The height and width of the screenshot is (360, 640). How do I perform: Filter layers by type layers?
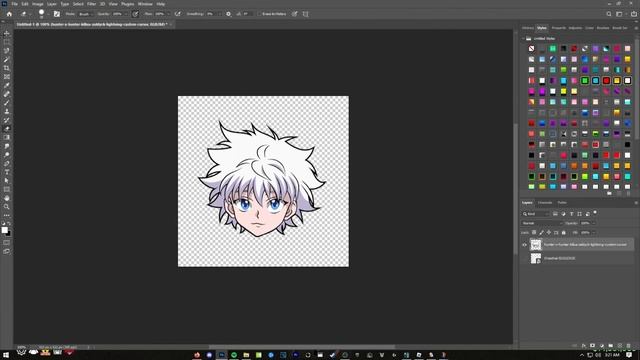pos(571,214)
